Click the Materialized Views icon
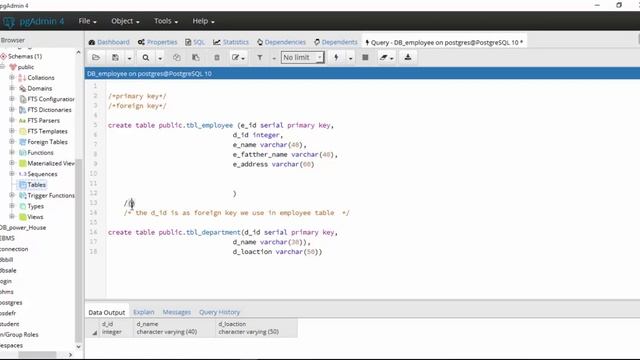 (22, 163)
